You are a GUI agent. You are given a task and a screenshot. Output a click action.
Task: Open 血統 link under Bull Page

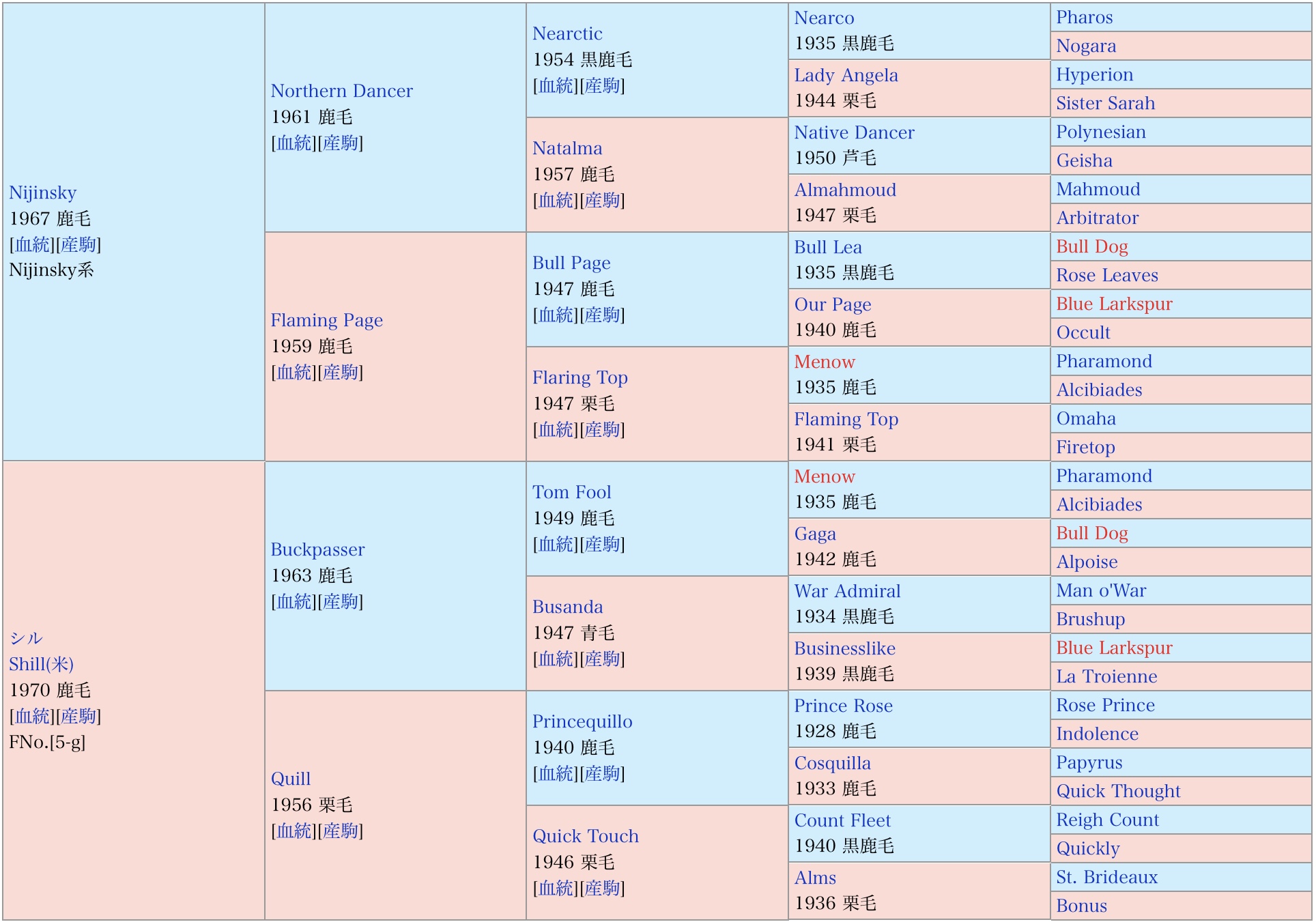pos(556,315)
